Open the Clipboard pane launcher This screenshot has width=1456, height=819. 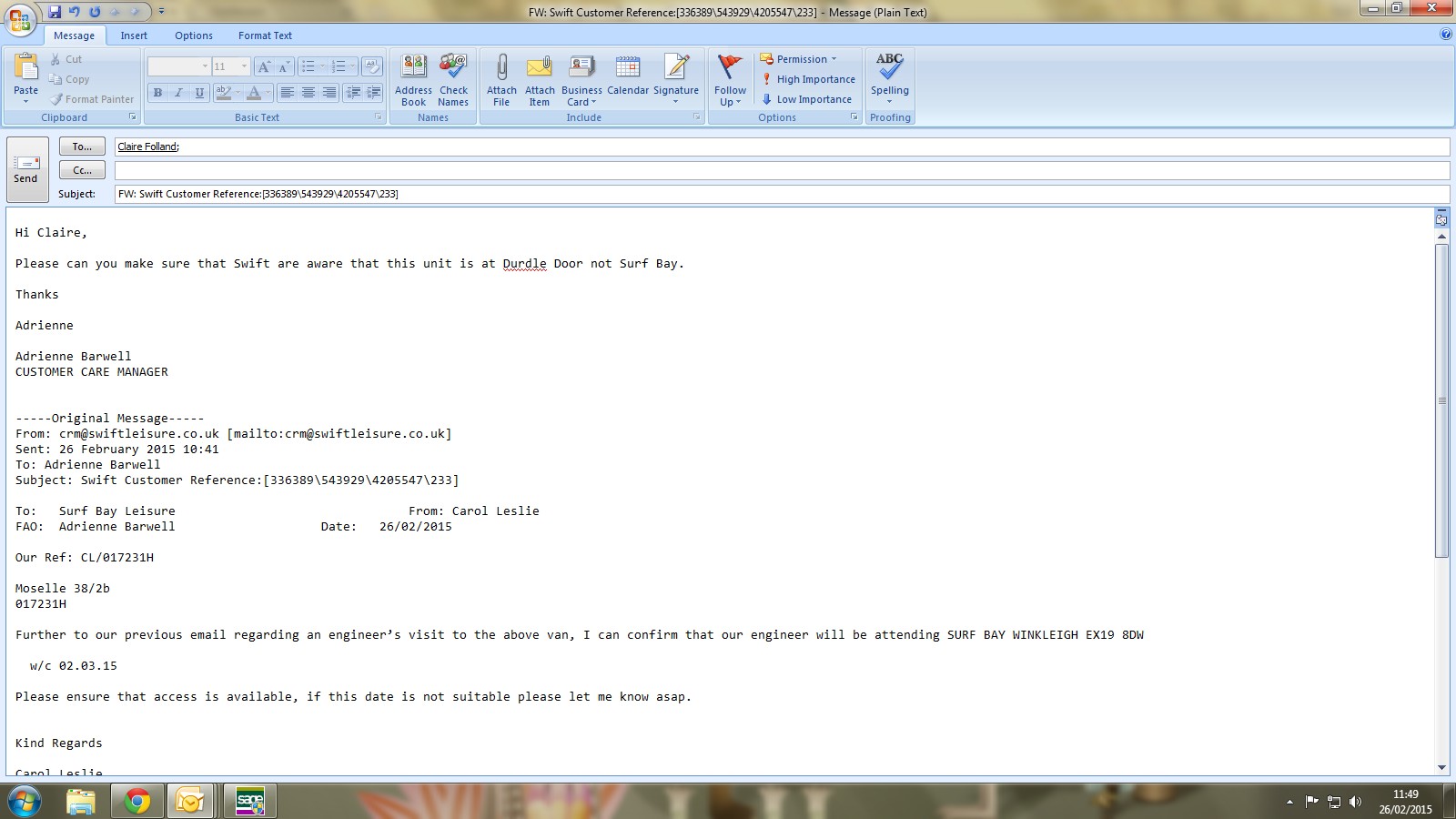click(132, 117)
